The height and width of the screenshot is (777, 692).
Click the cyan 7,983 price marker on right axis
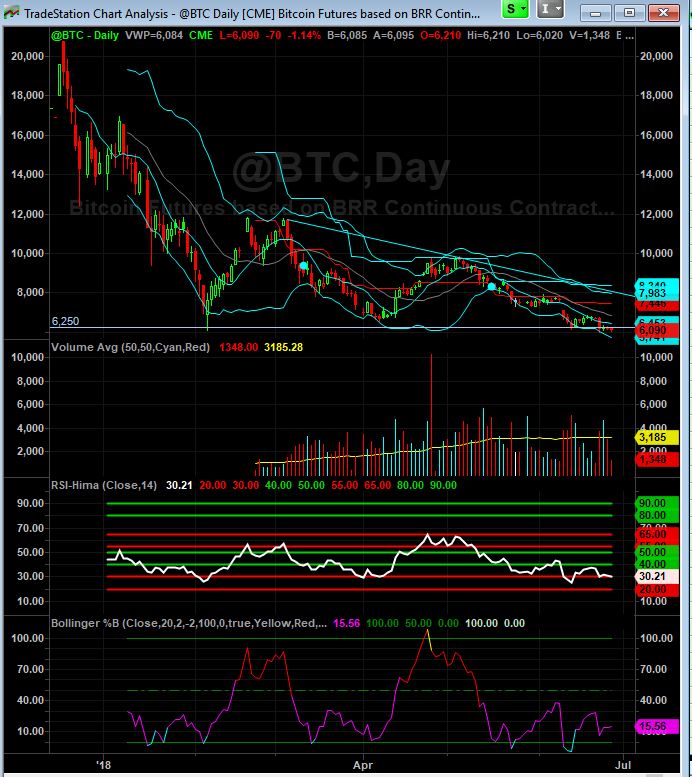(656, 293)
